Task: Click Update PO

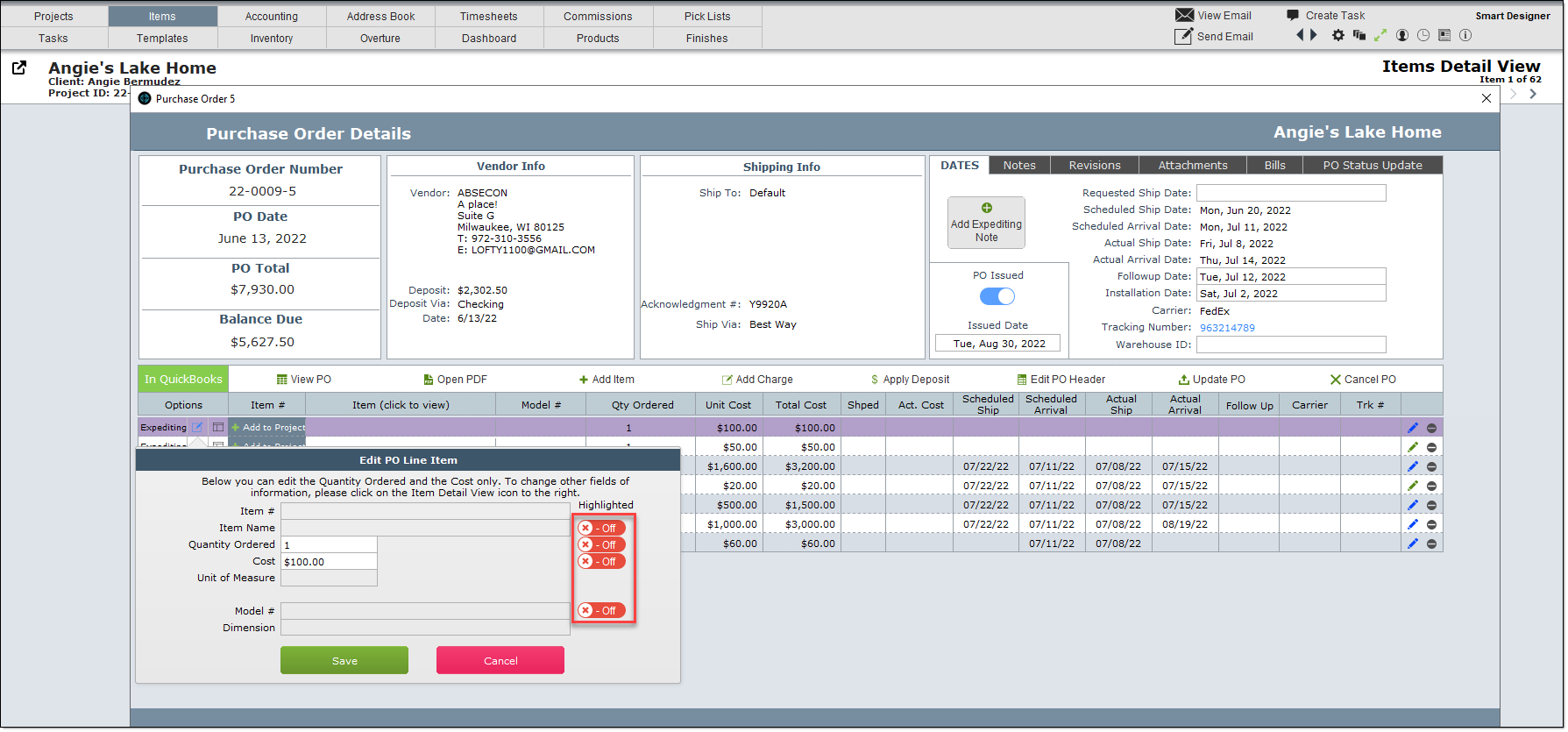Action: [x=1211, y=379]
